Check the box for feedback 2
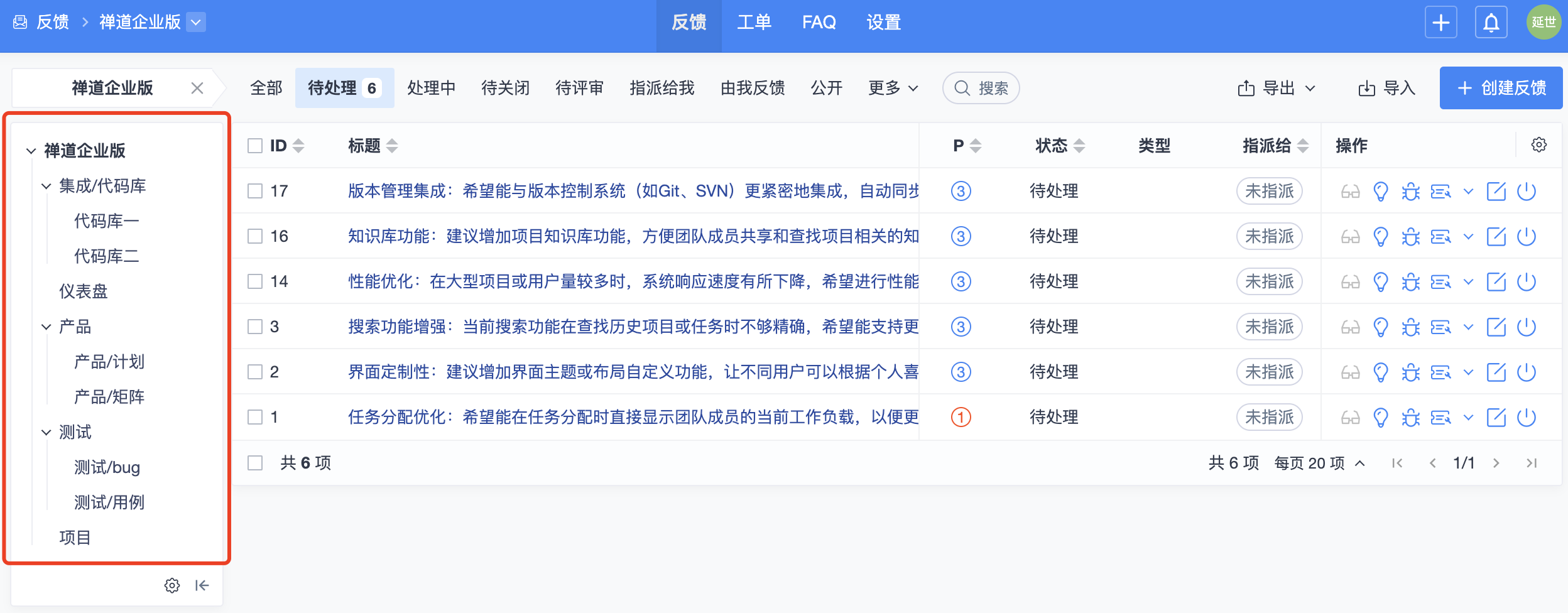 254,372
